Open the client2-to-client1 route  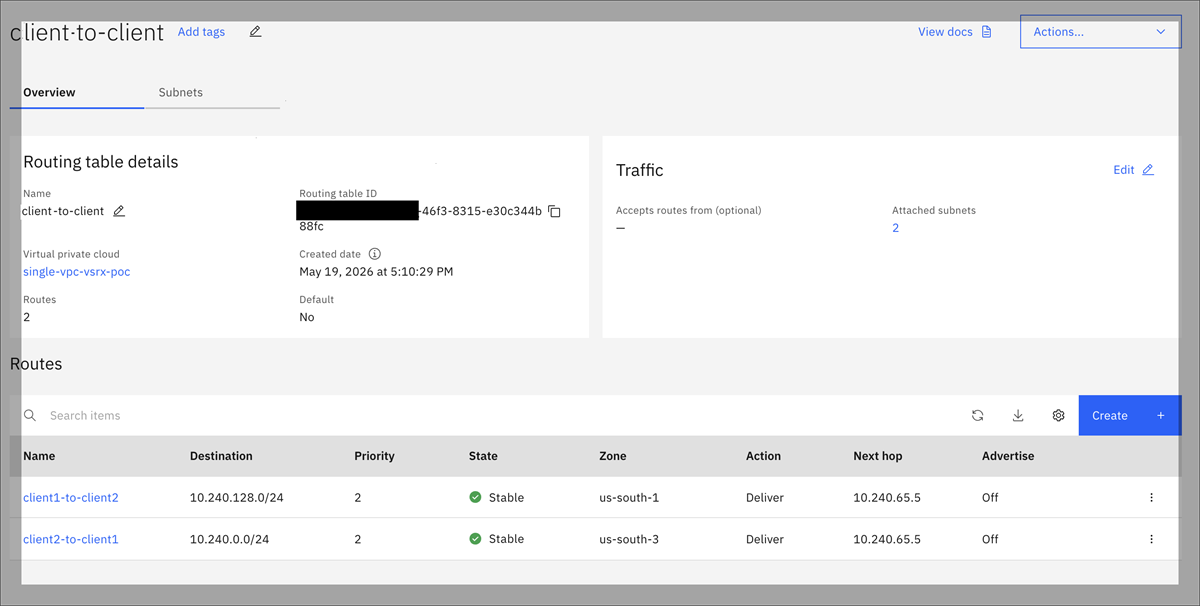coord(71,539)
